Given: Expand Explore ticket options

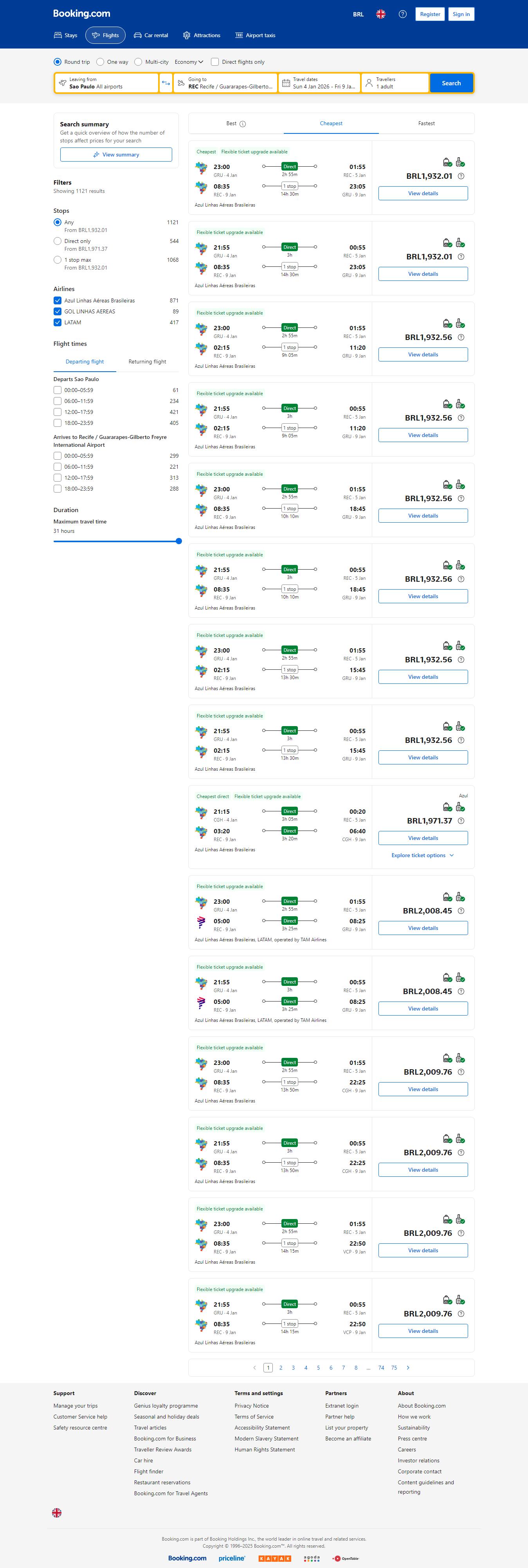Looking at the screenshot, I should pos(423,856).
